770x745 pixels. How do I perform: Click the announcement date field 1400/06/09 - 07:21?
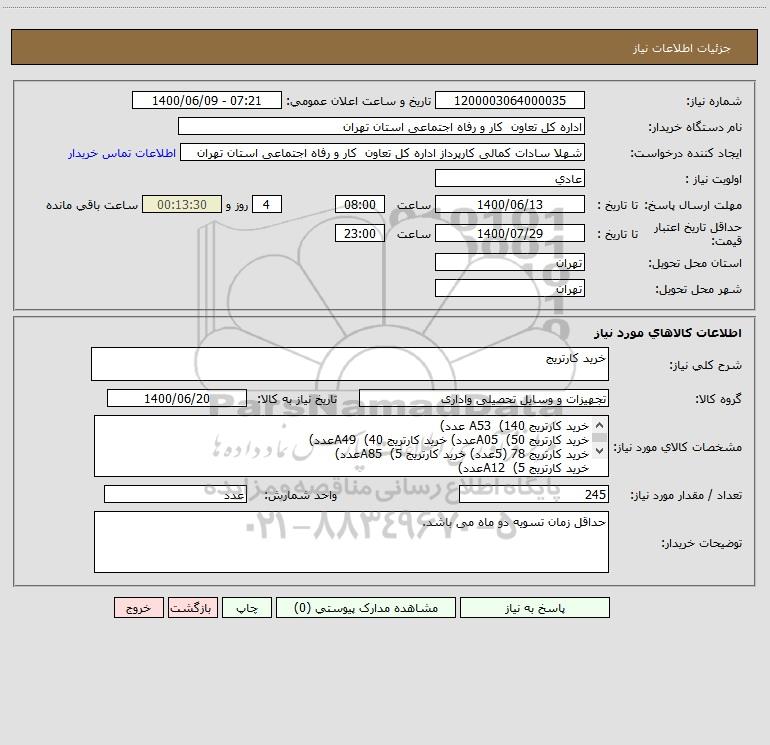pos(207,100)
